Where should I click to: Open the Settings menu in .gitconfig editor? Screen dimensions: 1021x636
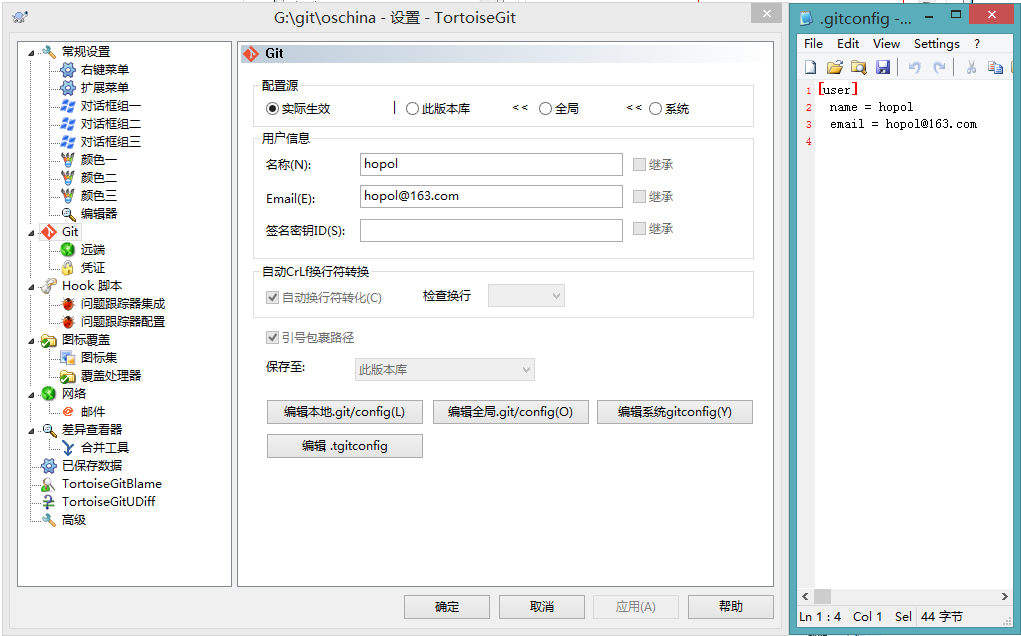click(936, 44)
